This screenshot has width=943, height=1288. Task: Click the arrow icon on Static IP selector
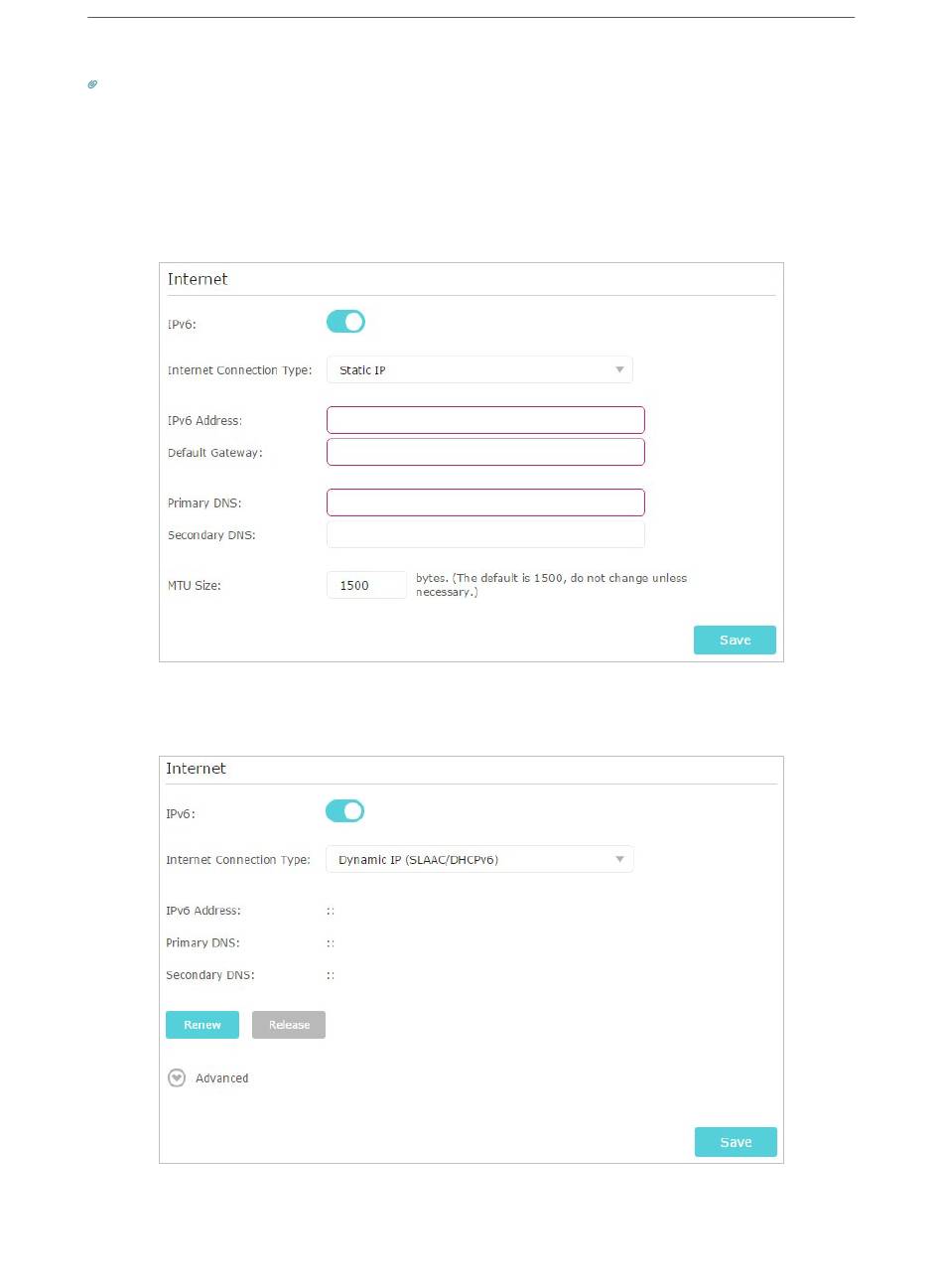pyautogui.click(x=619, y=370)
